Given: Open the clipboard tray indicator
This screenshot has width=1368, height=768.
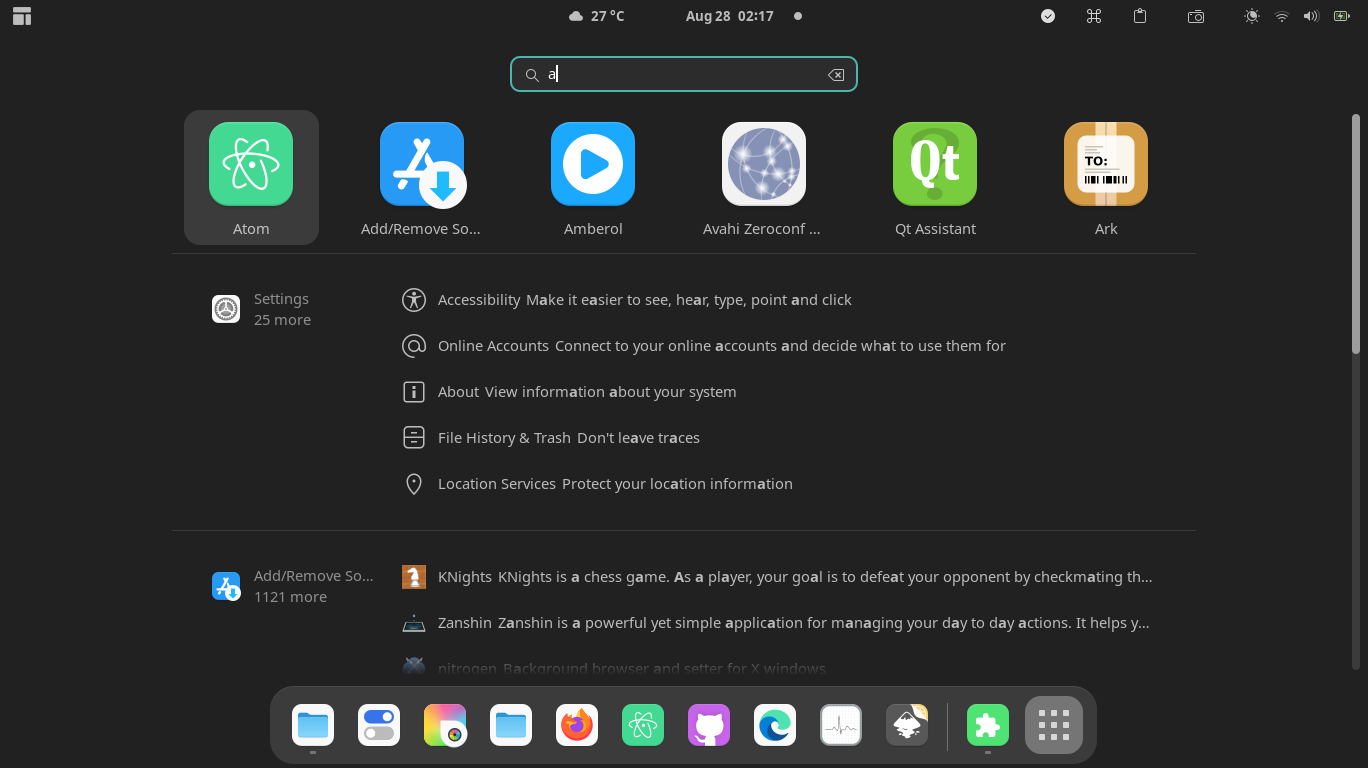Looking at the screenshot, I should (1140, 16).
